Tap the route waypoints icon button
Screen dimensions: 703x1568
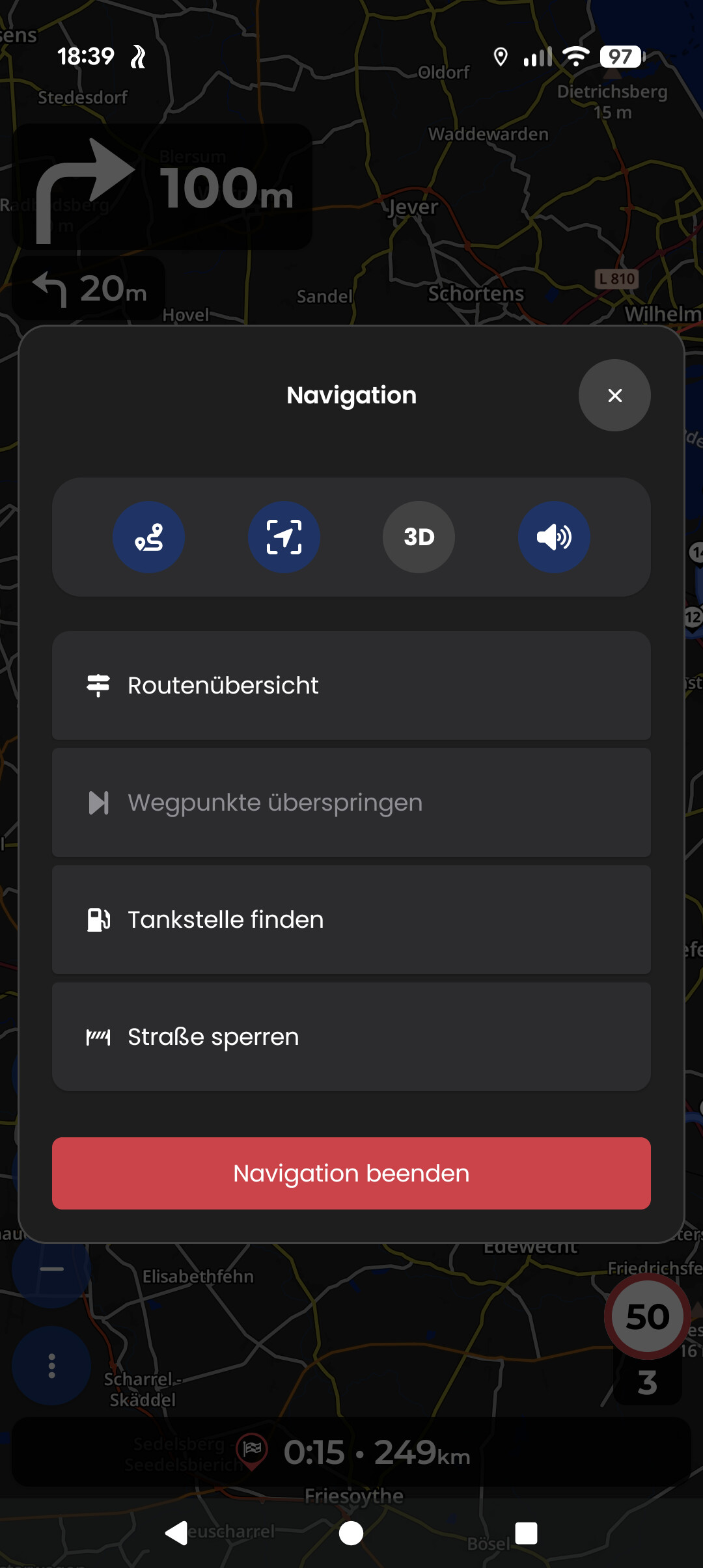click(x=148, y=537)
